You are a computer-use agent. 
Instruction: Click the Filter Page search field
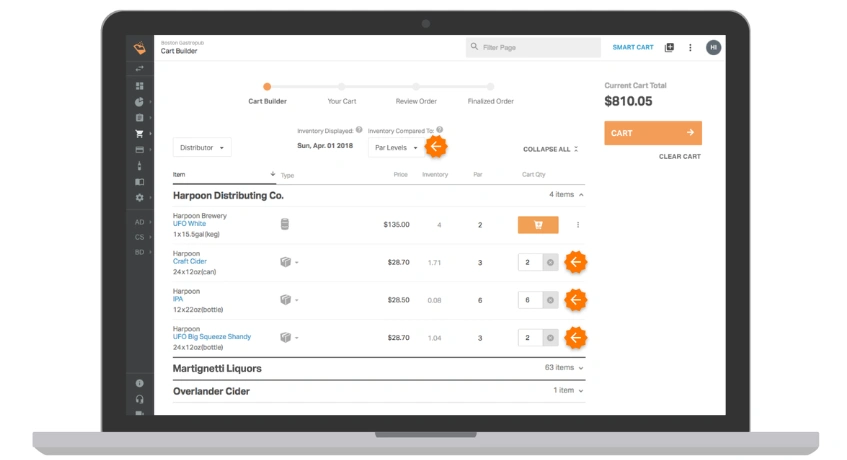[x=533, y=48]
